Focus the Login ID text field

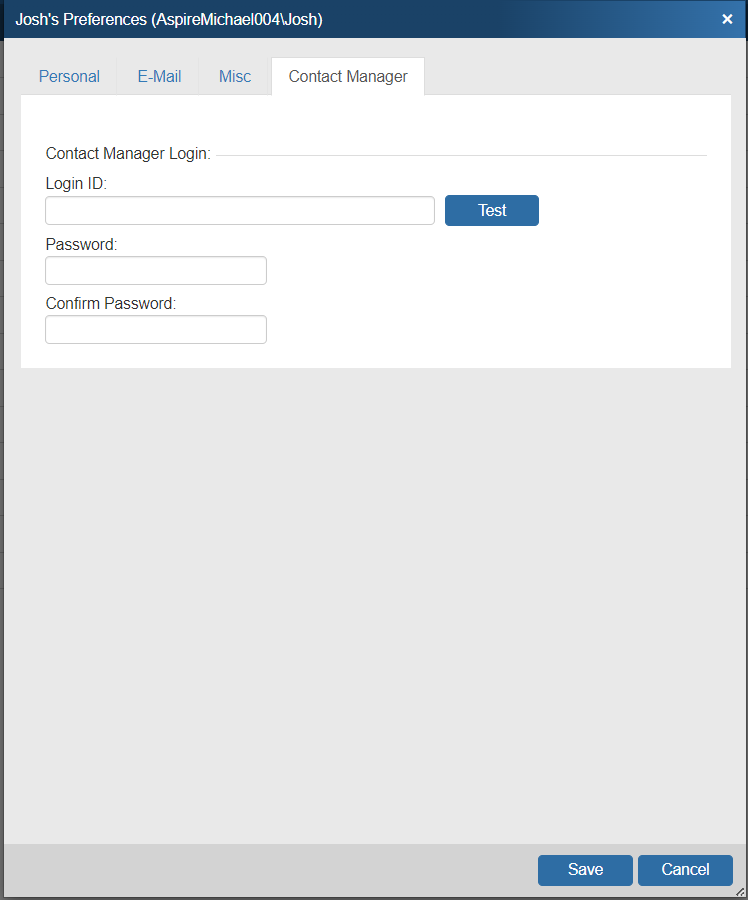240,211
